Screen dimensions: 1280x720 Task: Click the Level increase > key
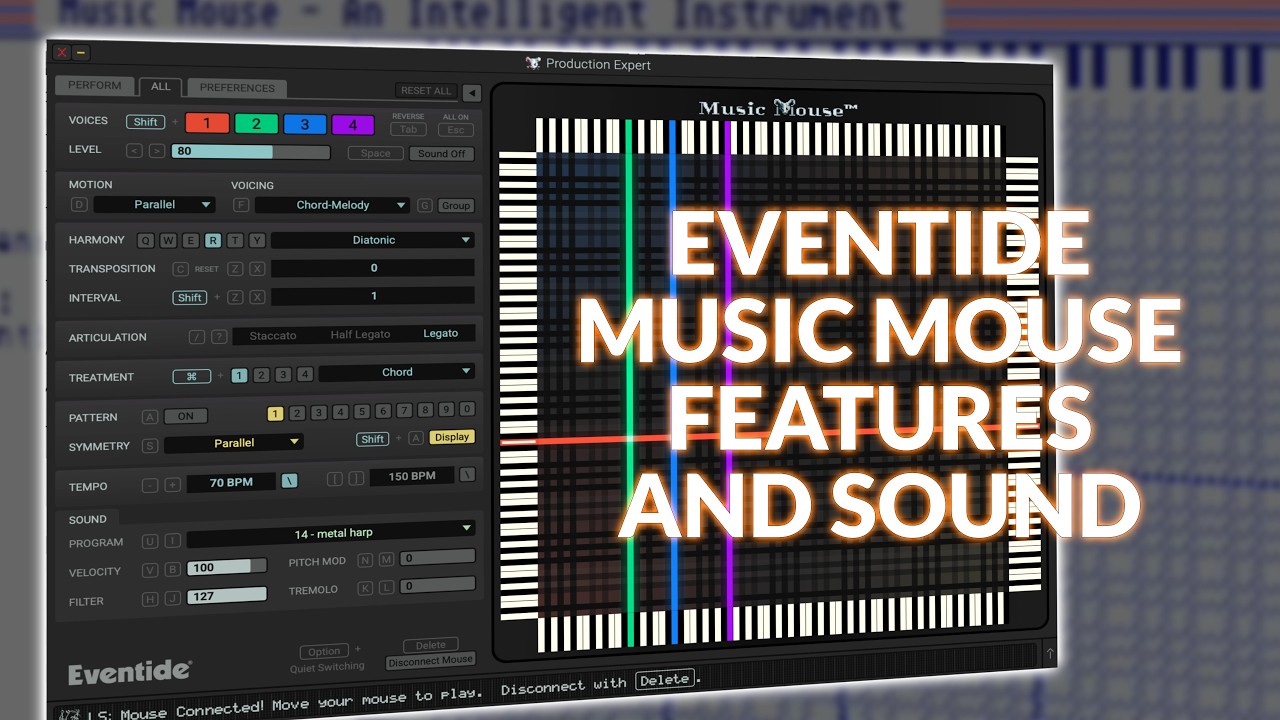[x=157, y=151]
